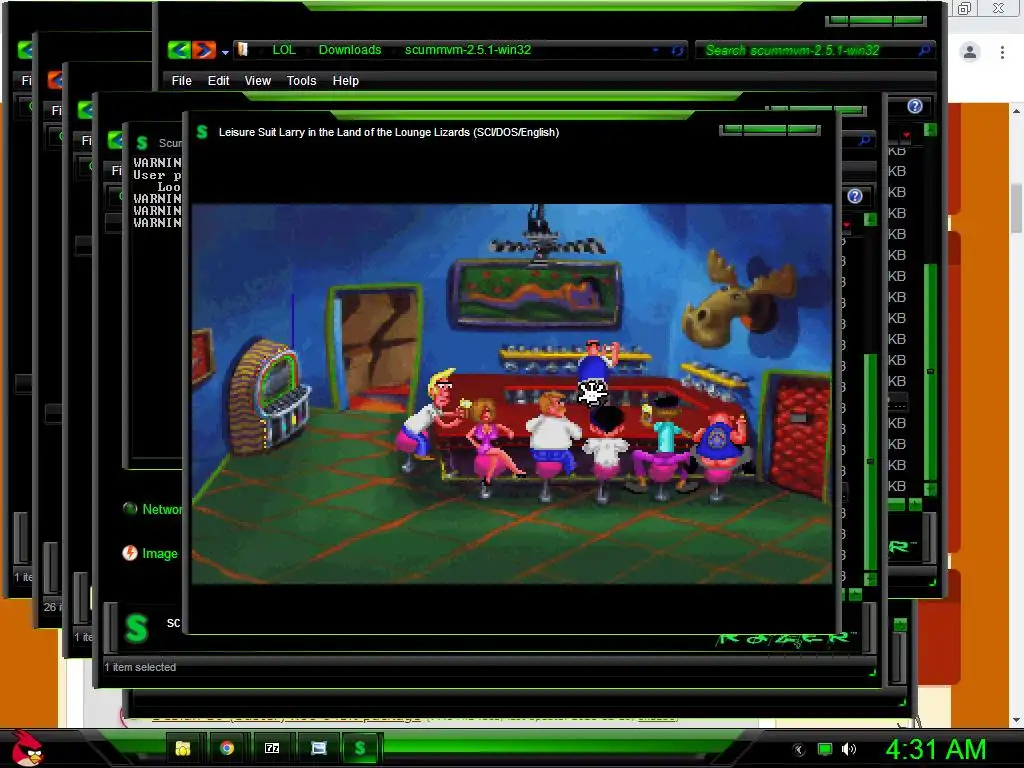This screenshot has height=768, width=1024.
Task: Click the Leisure Suit Larry game window title
Action: (389, 132)
